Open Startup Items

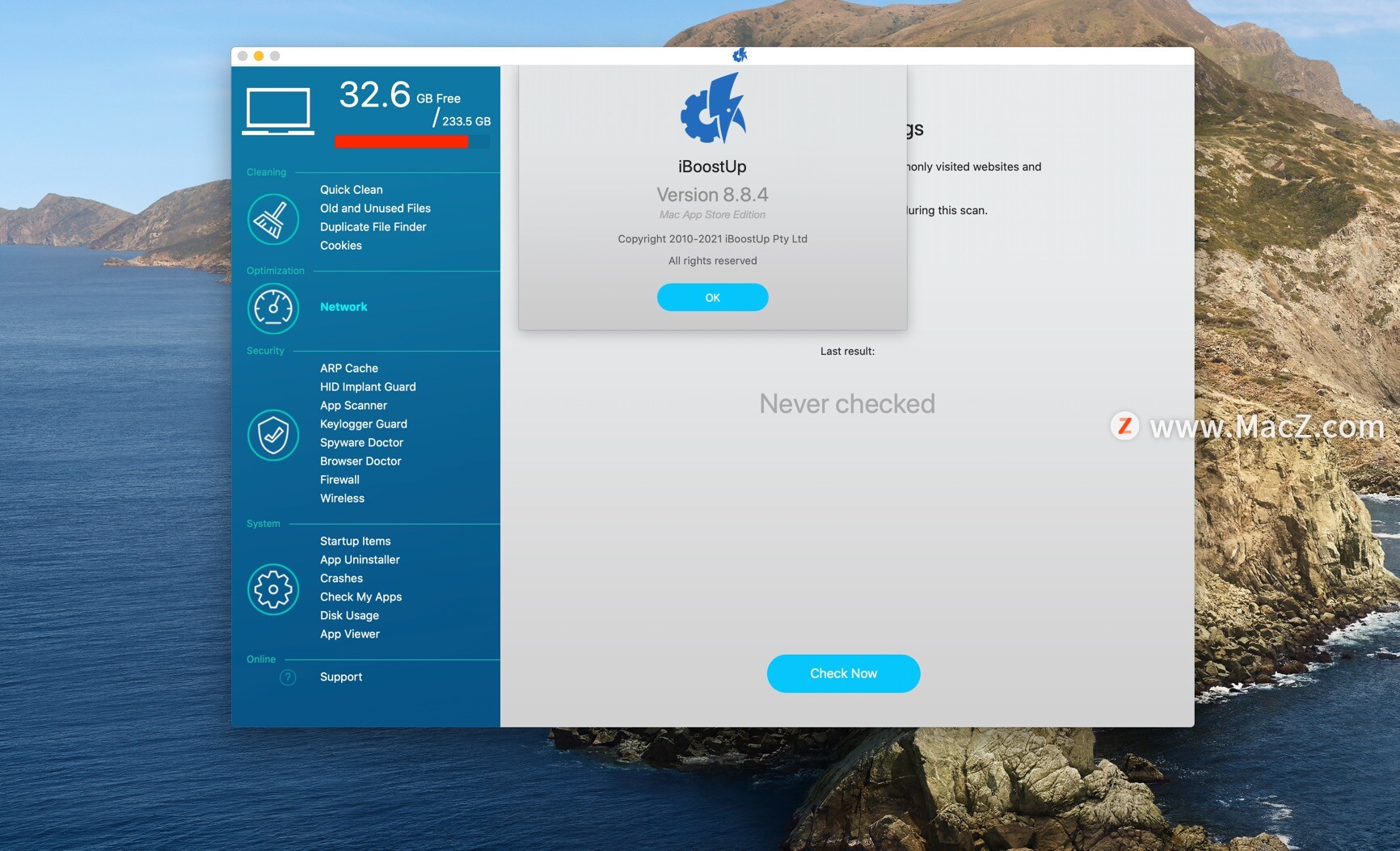tap(355, 541)
